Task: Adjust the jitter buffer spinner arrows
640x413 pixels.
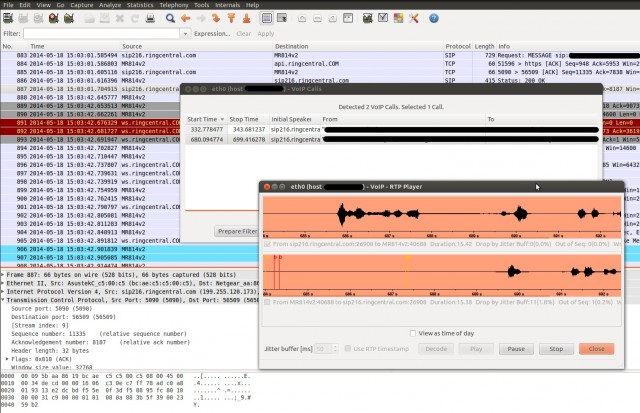Action: 335,349
